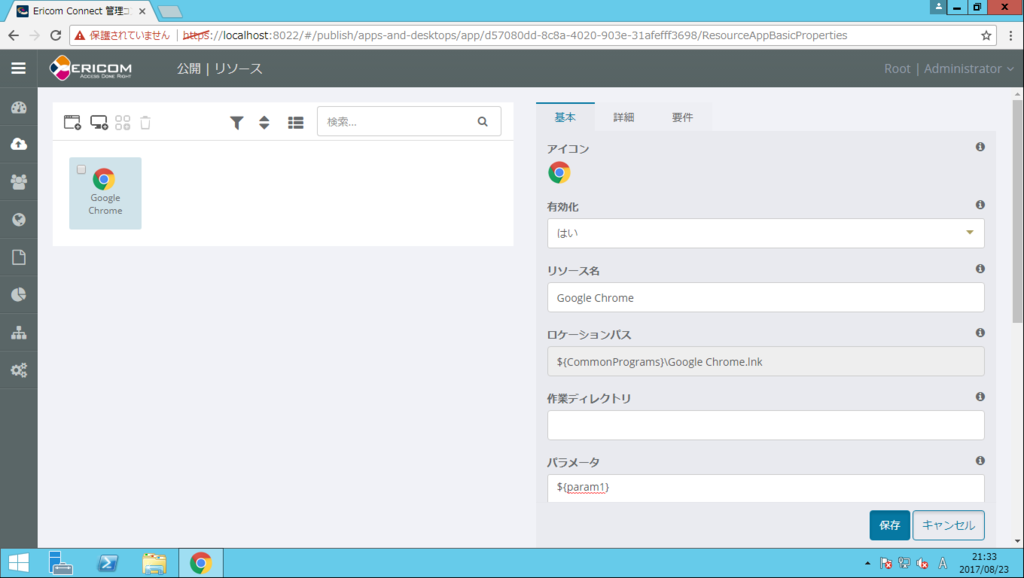Filter resources using the funnel icon
Image resolution: width=1024 pixels, height=578 pixels.
pos(237,121)
